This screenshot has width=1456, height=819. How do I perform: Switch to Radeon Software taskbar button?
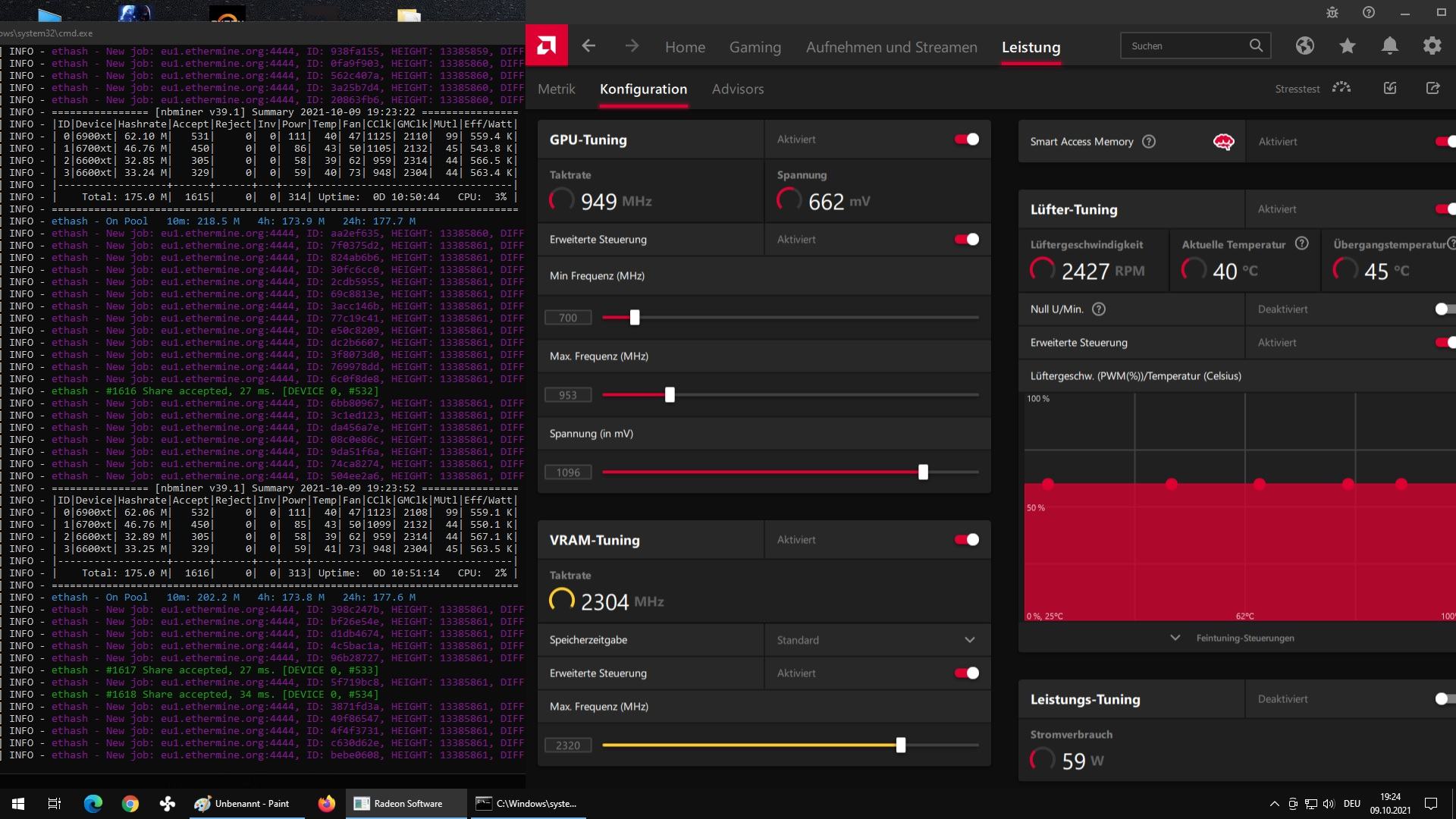(x=406, y=804)
